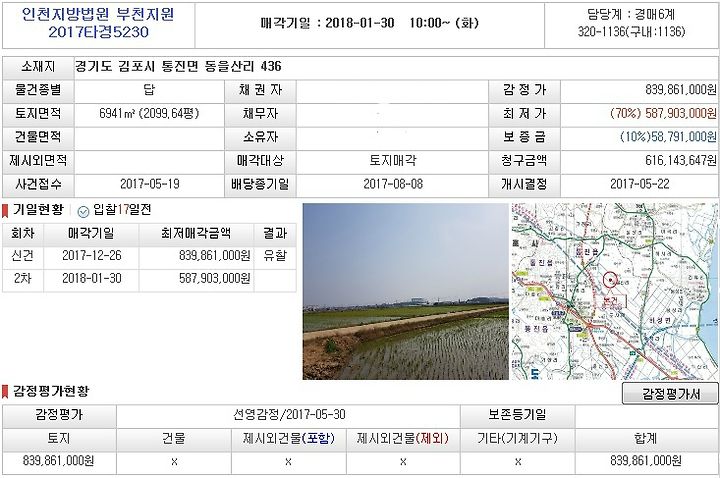Select address 경기도 김포시 통진면 동을산리 436
Viewport: 720px width, 478px height.
tap(178, 67)
